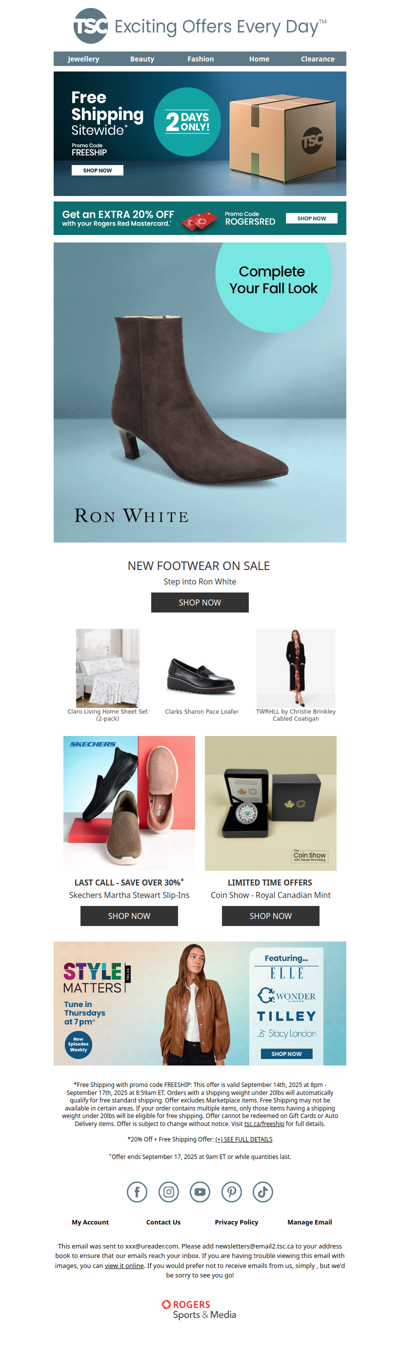The image size is (400, 1350).
Task: Open the Instagram social icon
Action: (169, 1191)
